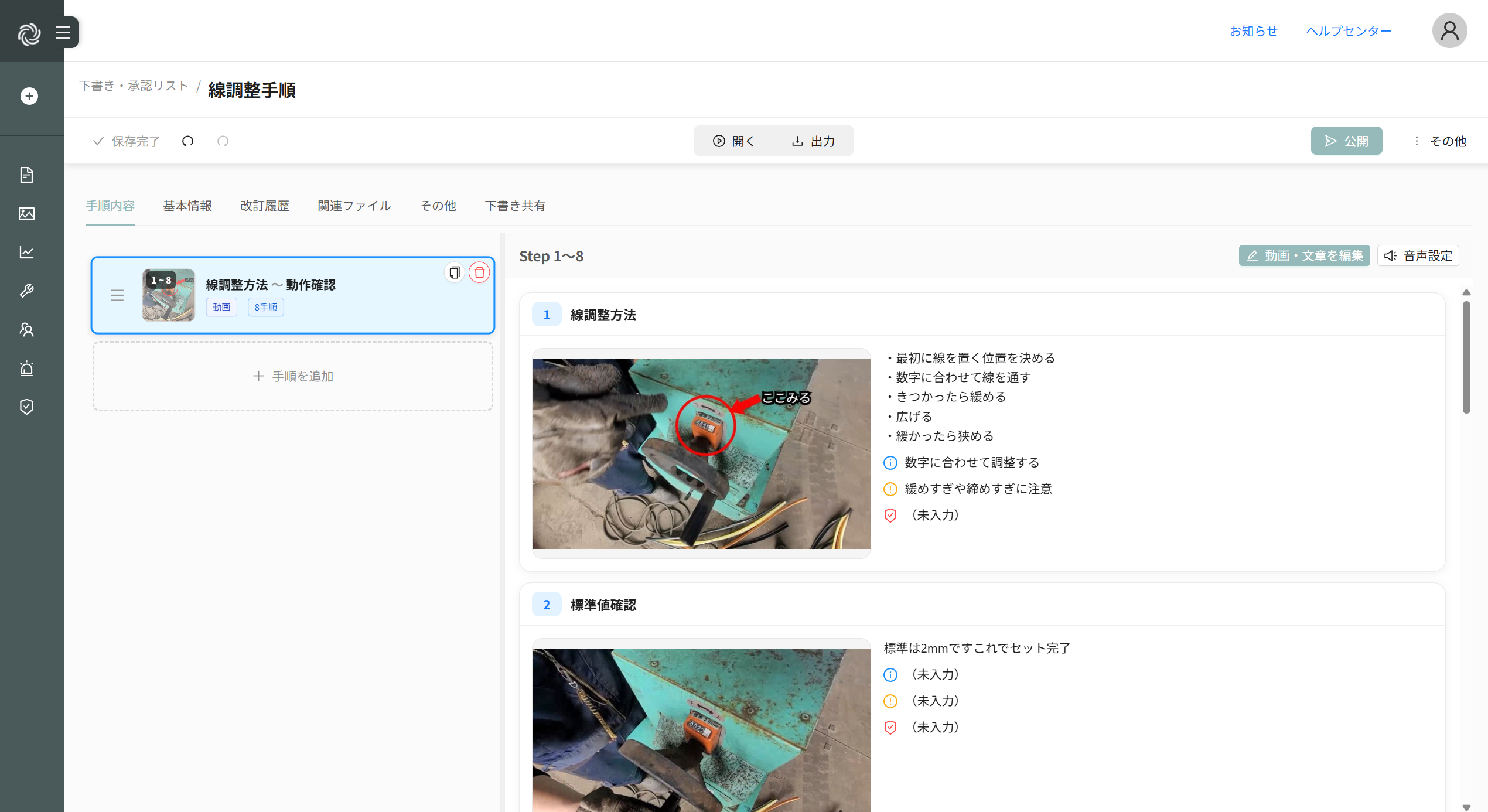Viewport: 1488px width, 812px height.
Task: Click the app logo in the corner
Action: (x=29, y=33)
